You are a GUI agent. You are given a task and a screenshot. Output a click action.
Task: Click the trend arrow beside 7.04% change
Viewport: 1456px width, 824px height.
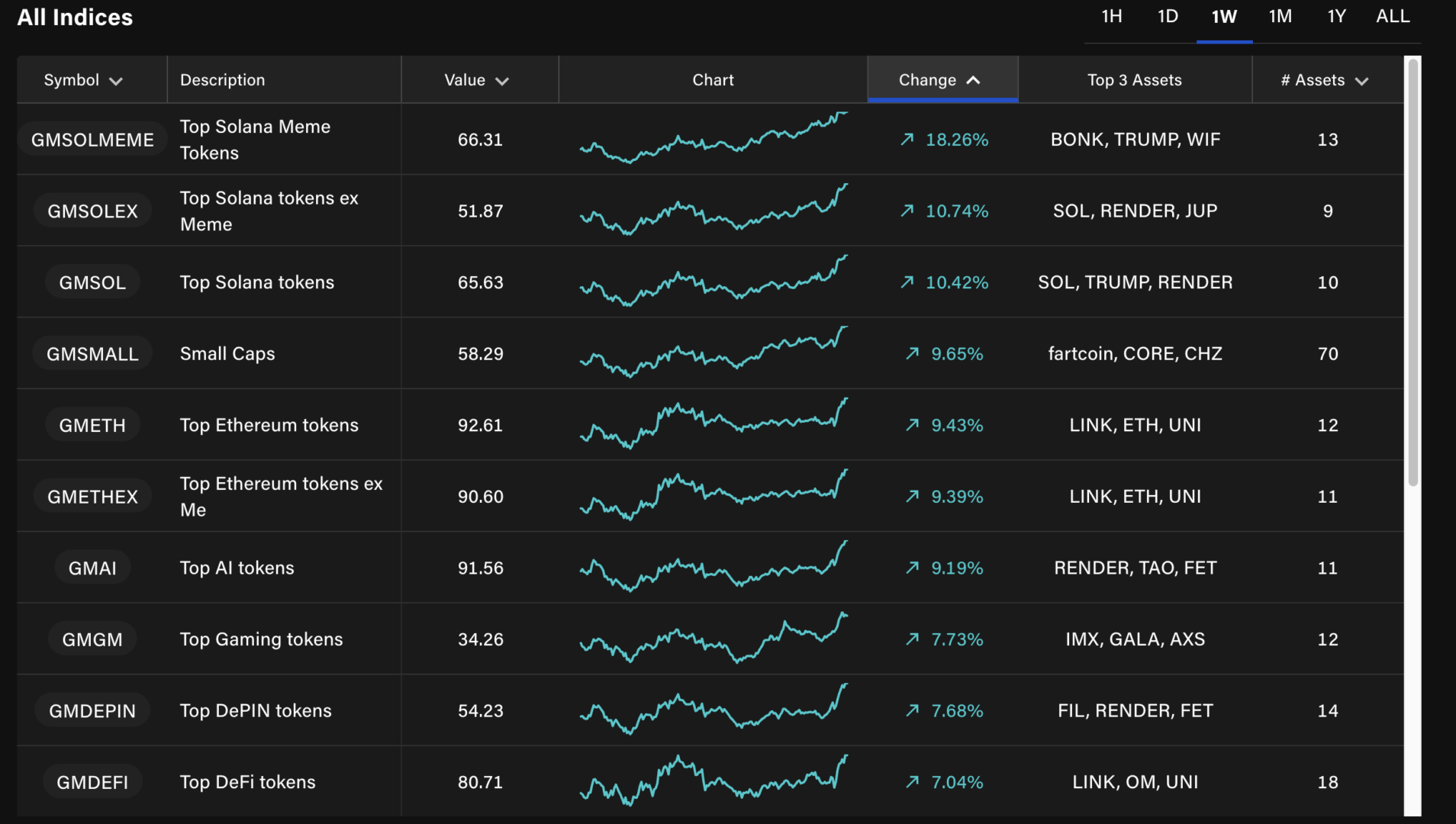point(912,782)
